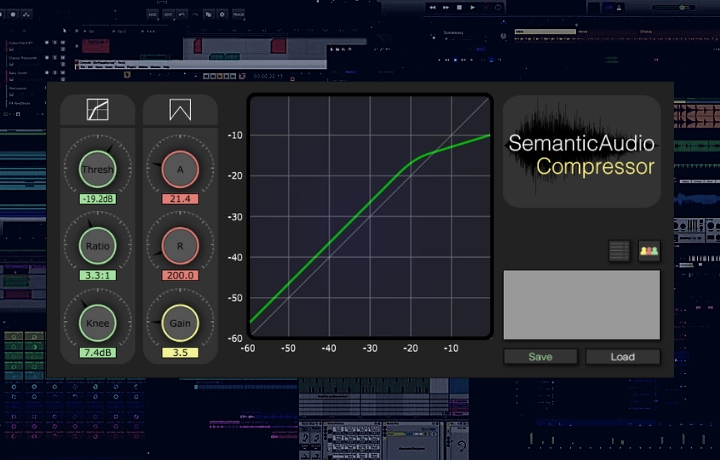Click the EDIT button in background DAW
Screen dimensions: 720x460
point(168,14)
